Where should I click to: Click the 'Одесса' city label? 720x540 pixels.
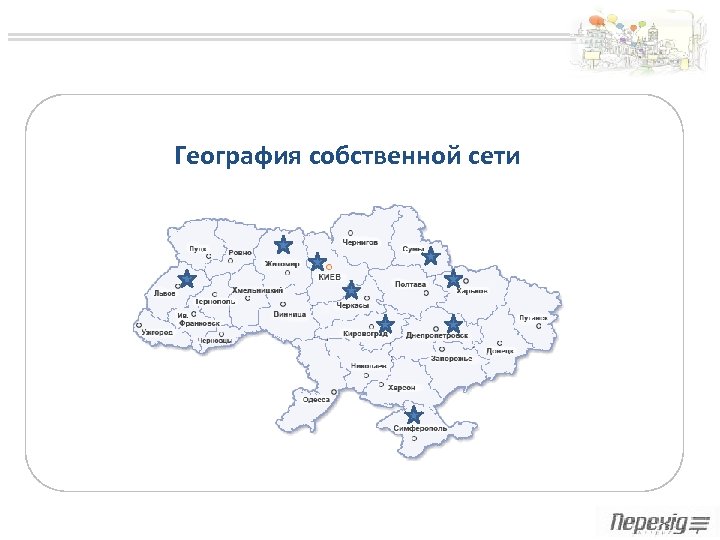coord(316,399)
